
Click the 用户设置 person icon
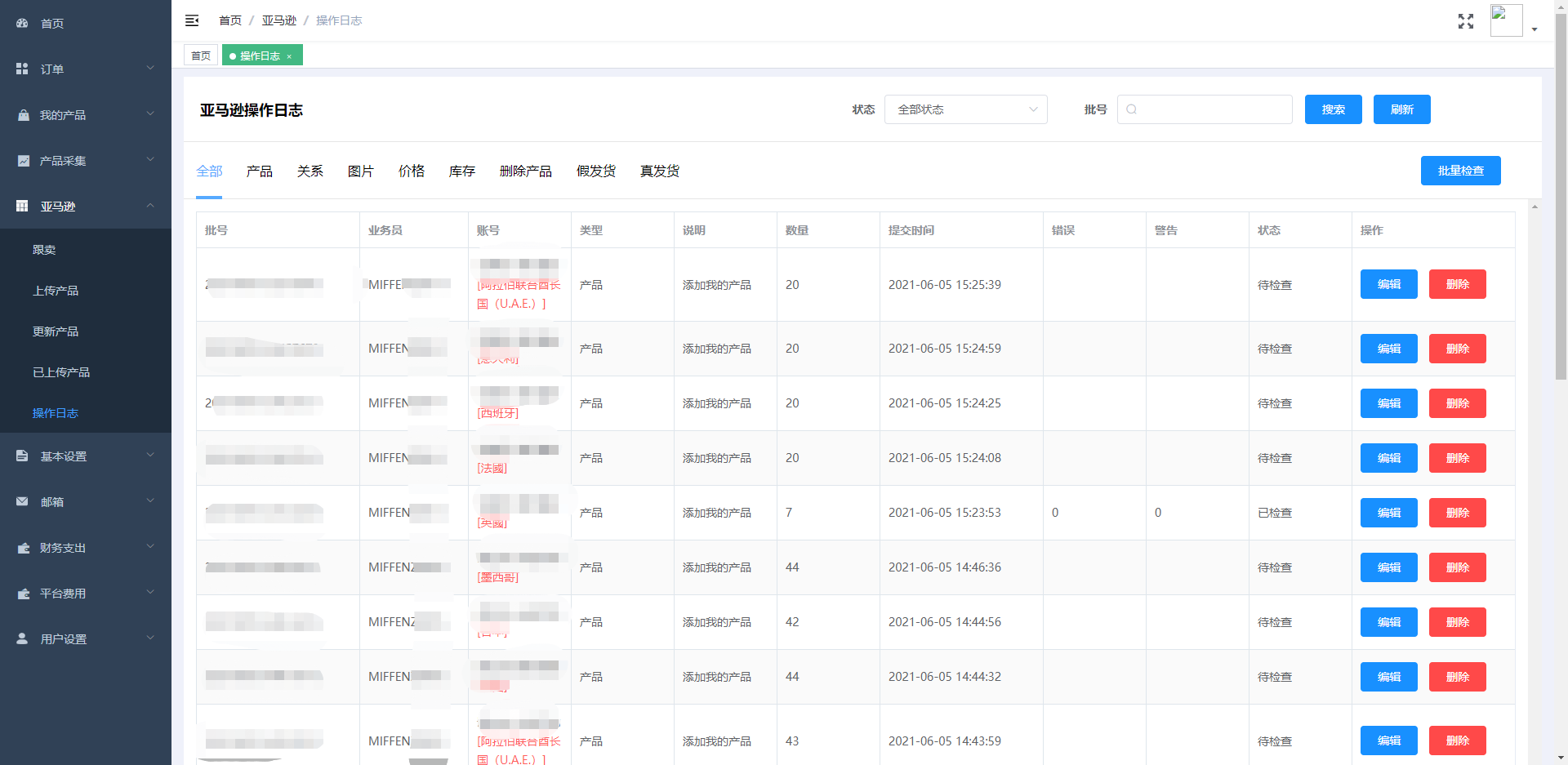point(22,639)
